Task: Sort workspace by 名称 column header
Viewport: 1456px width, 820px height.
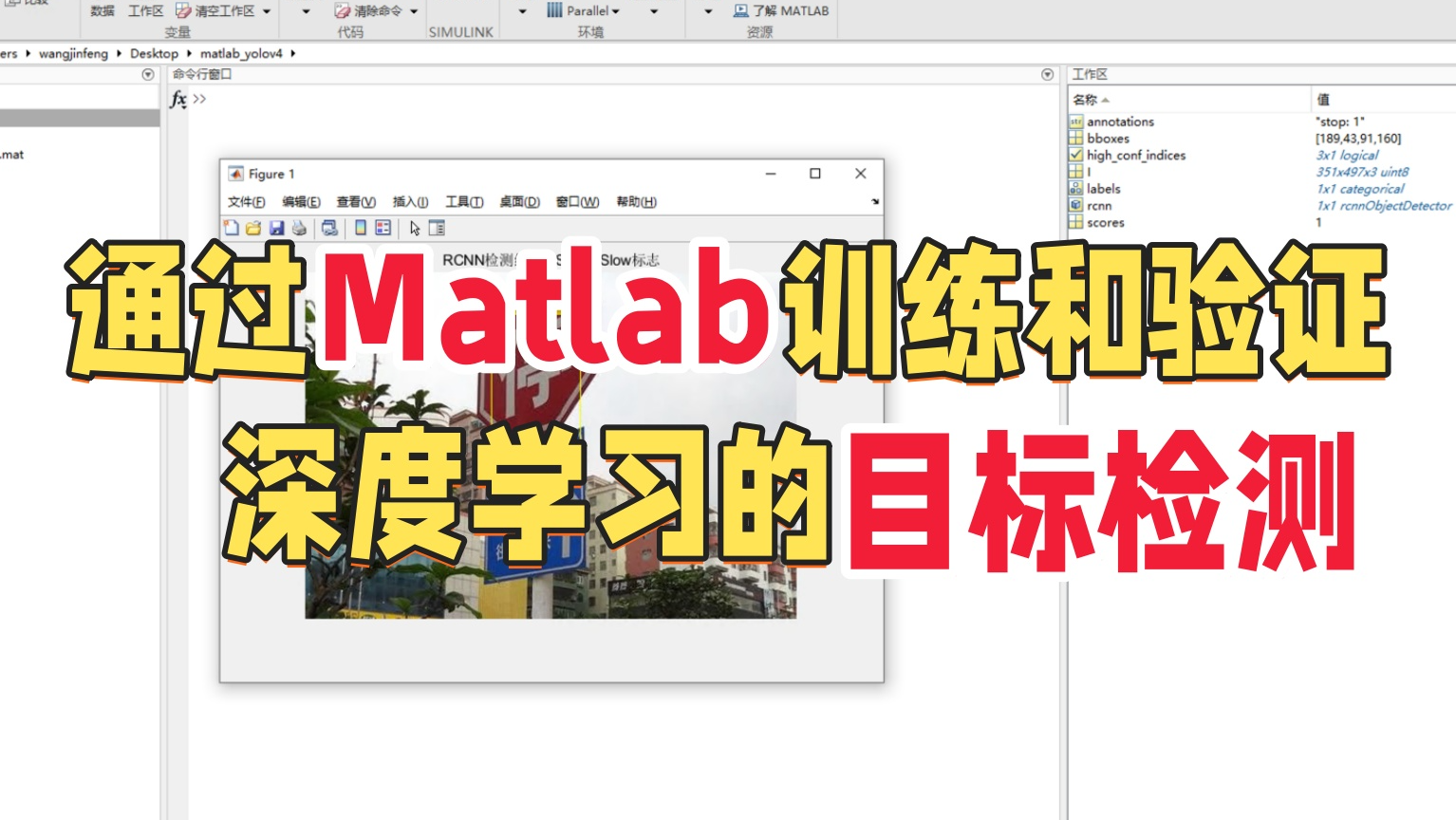Action: [1188, 99]
